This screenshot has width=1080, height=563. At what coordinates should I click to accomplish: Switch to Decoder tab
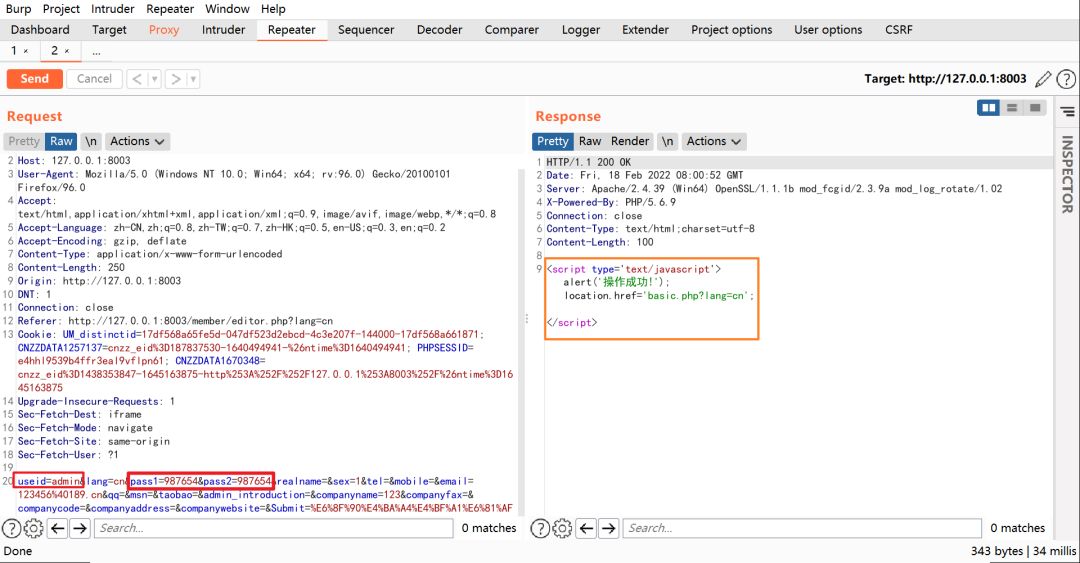[x=439, y=30]
